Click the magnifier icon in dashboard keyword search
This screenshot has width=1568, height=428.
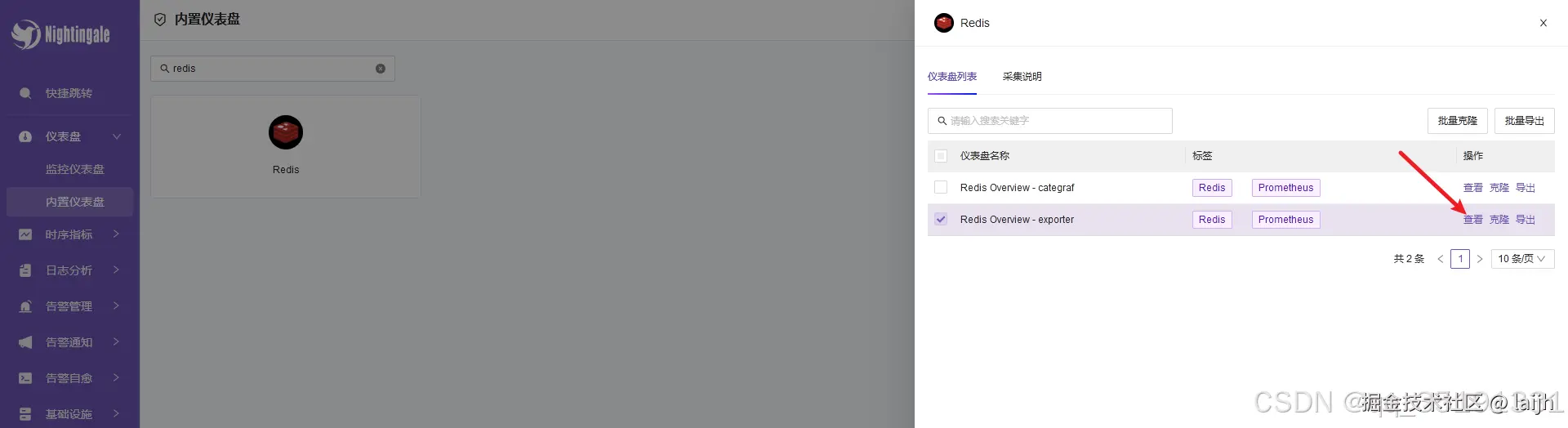click(x=942, y=121)
